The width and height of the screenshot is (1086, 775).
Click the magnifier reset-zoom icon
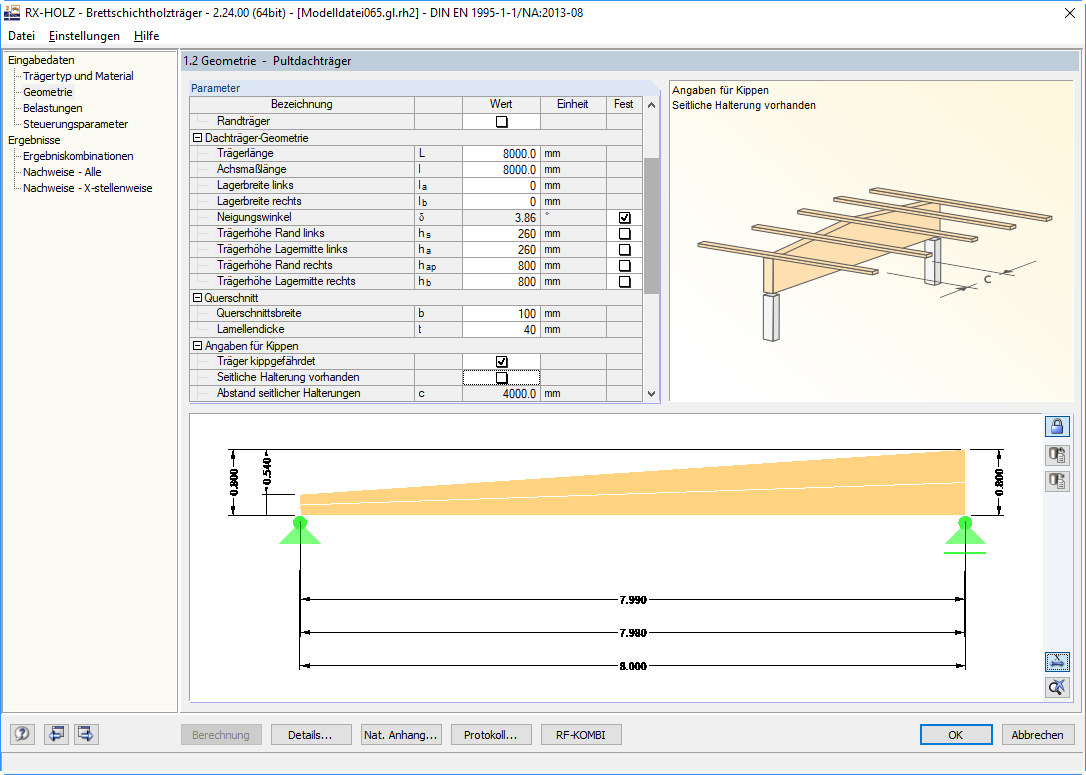[1057, 687]
